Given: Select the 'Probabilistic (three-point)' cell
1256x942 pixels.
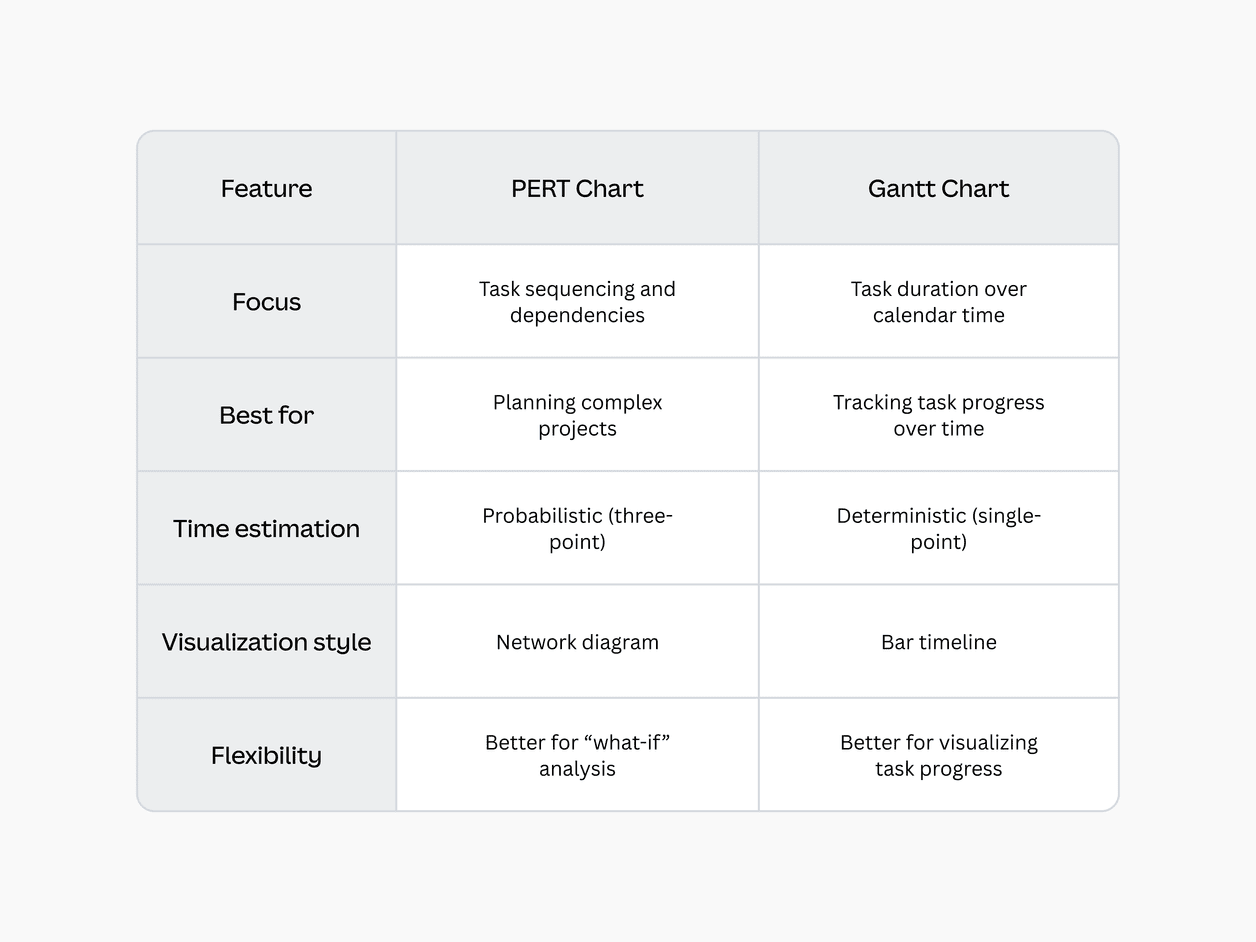Looking at the screenshot, I should pyautogui.click(x=577, y=529).
